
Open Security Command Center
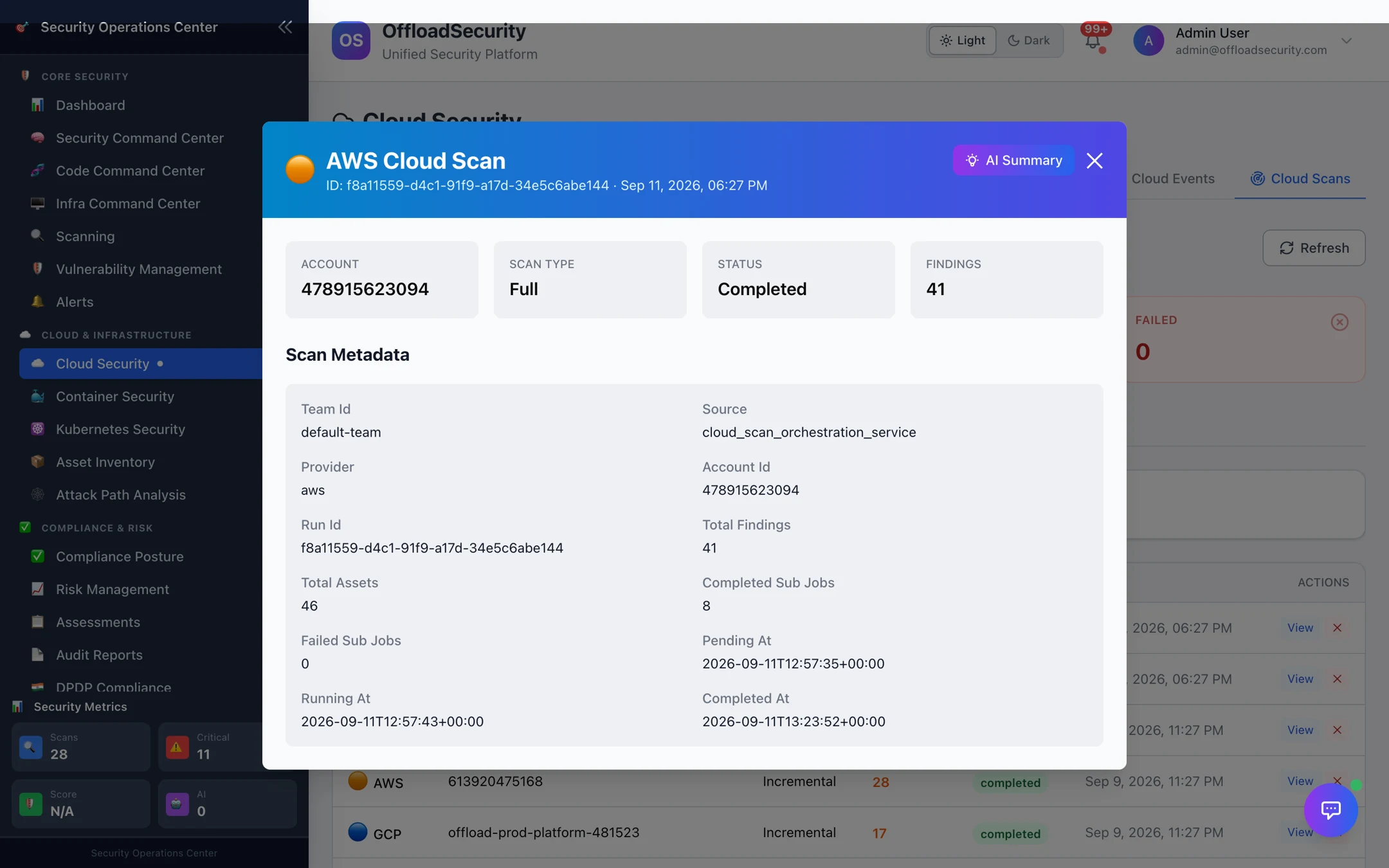tap(140, 138)
